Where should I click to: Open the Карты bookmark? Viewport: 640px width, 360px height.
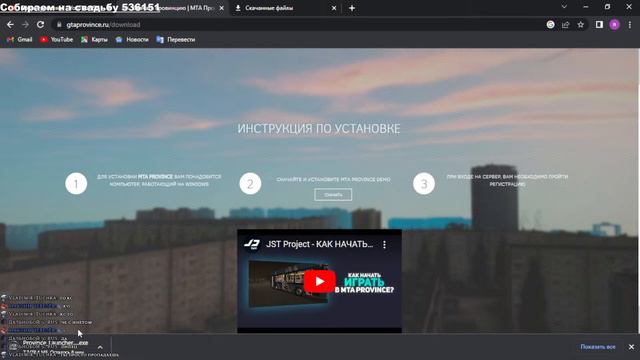(94, 40)
